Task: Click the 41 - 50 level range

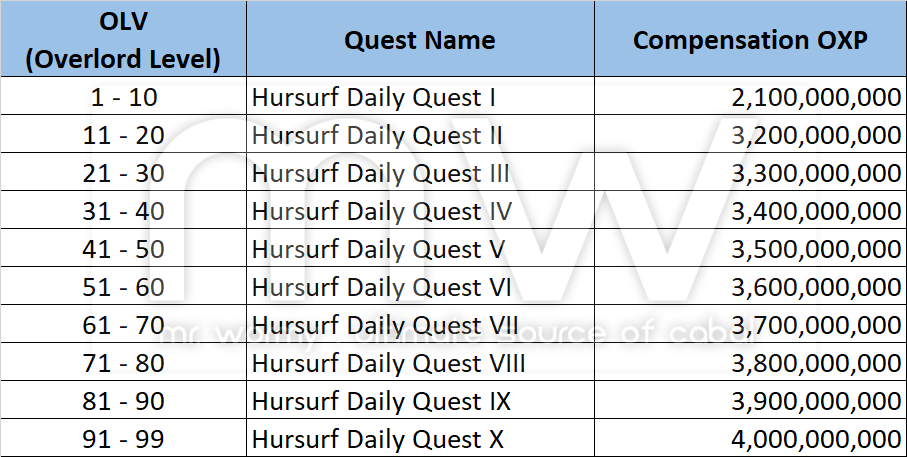Action: pyautogui.click(x=123, y=250)
